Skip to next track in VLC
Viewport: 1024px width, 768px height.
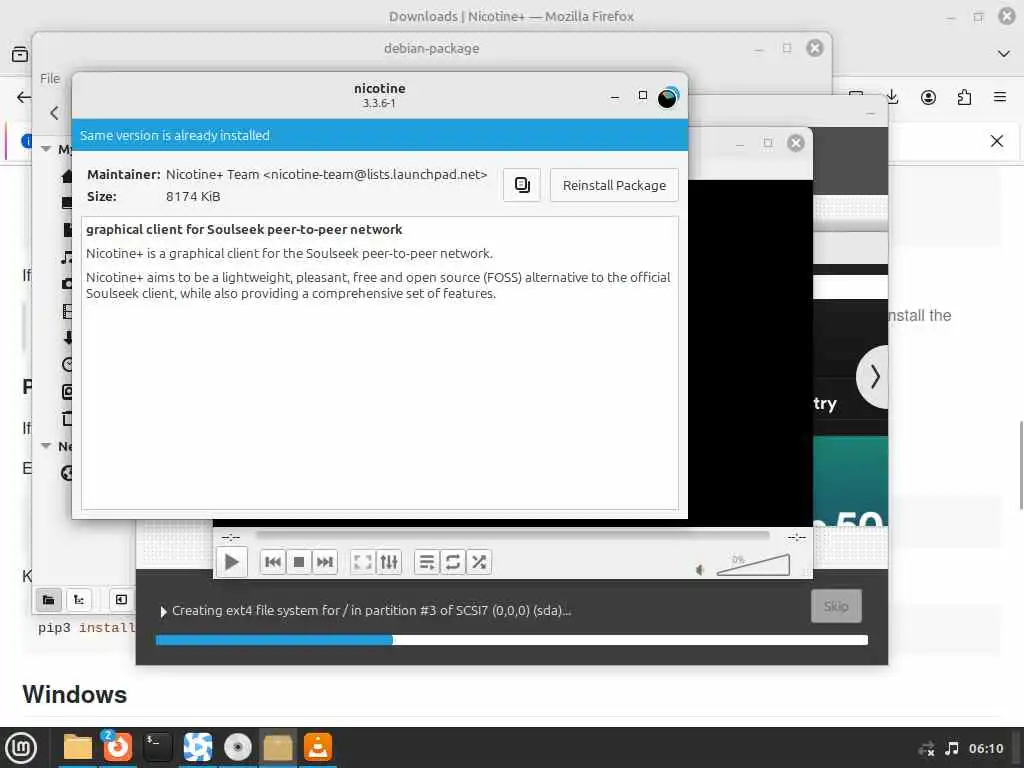(325, 562)
